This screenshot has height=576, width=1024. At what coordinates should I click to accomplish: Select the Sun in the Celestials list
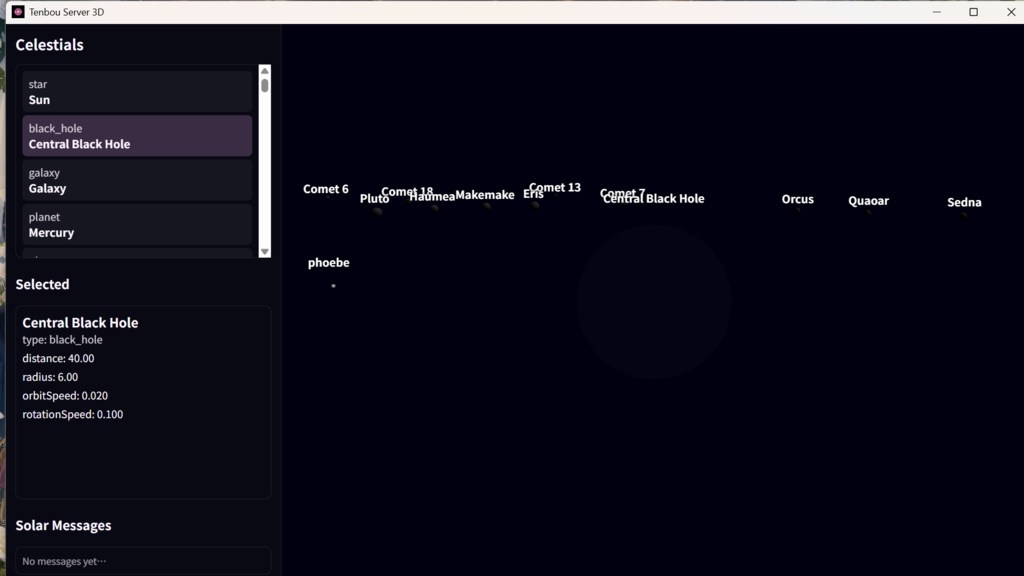point(137,92)
